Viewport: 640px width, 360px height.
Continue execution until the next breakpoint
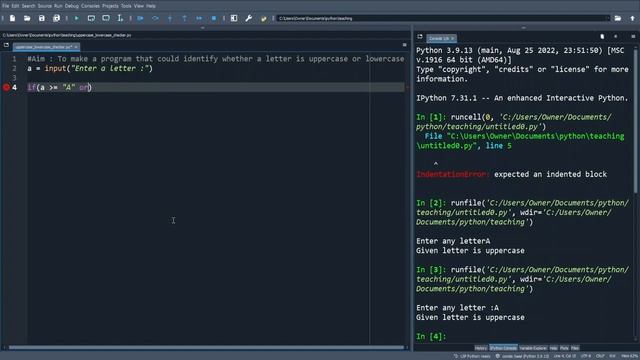coord(199,18)
